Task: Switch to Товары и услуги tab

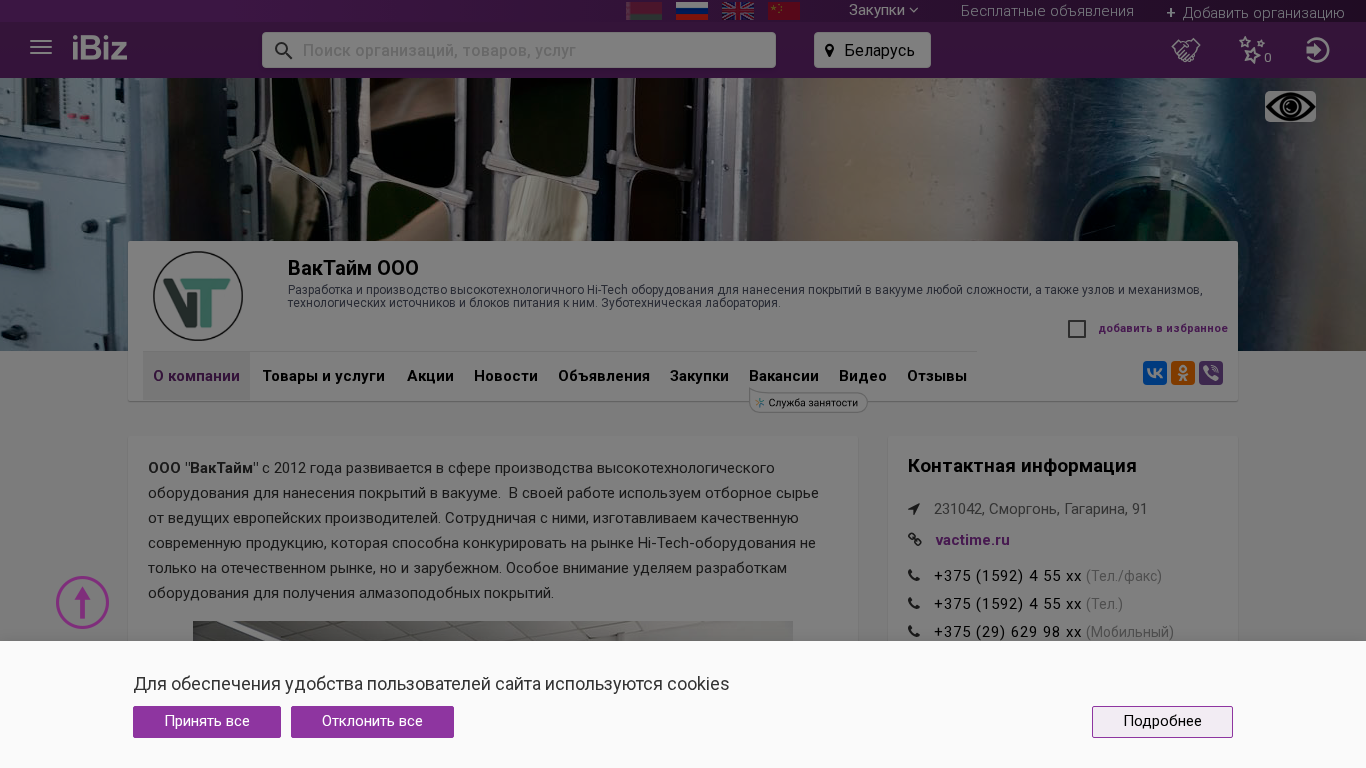Action: coord(324,376)
